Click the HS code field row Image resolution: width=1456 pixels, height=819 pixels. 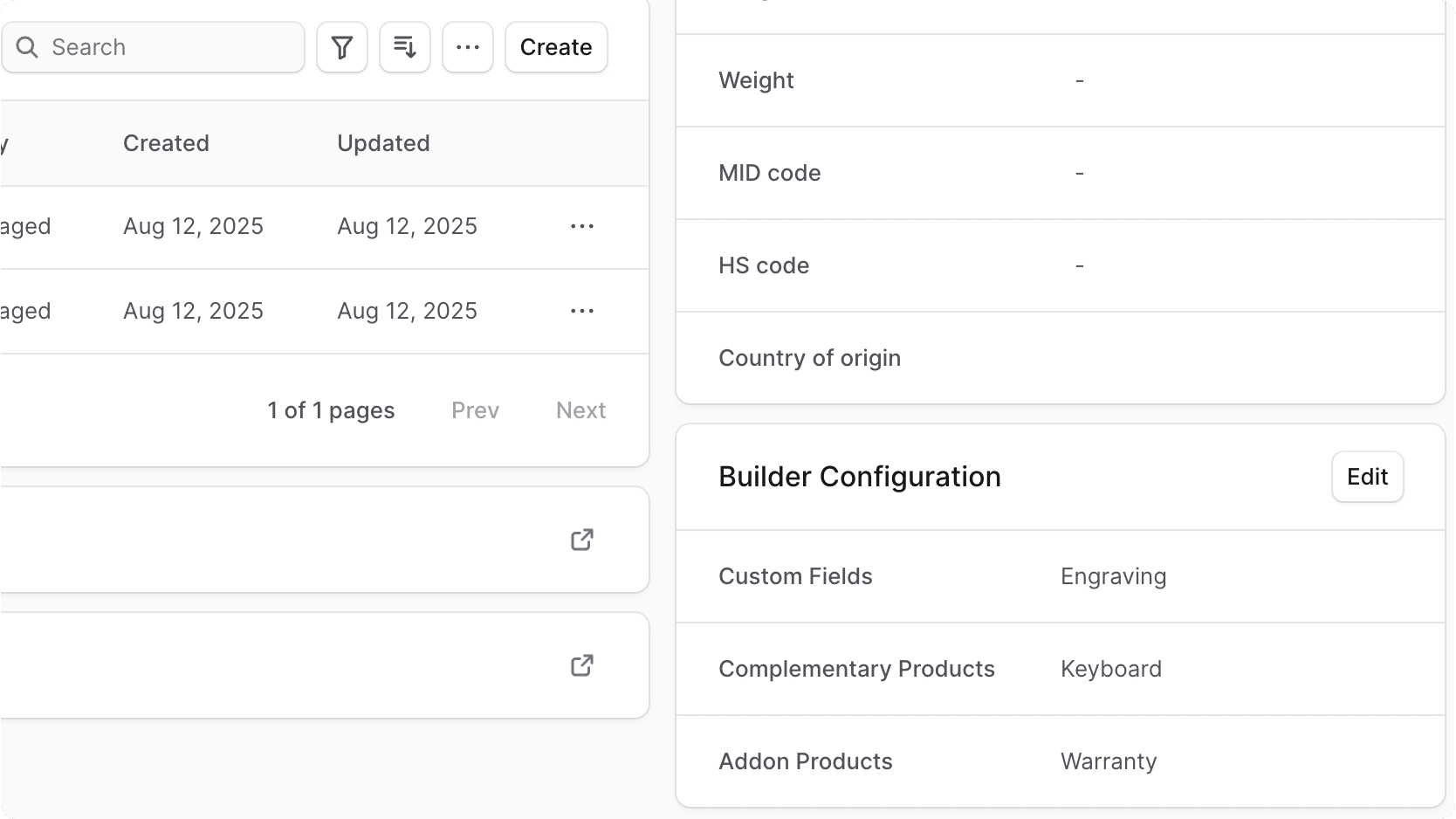[763, 265]
